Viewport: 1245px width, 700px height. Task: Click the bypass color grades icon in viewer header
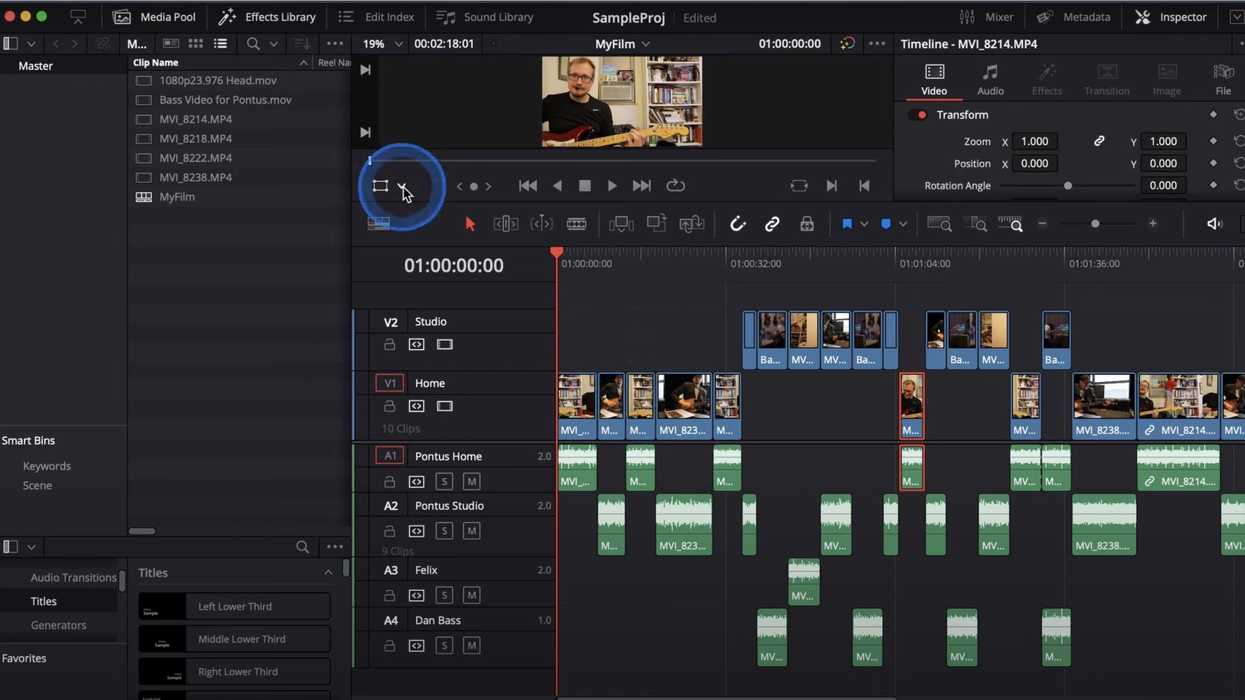(x=847, y=44)
